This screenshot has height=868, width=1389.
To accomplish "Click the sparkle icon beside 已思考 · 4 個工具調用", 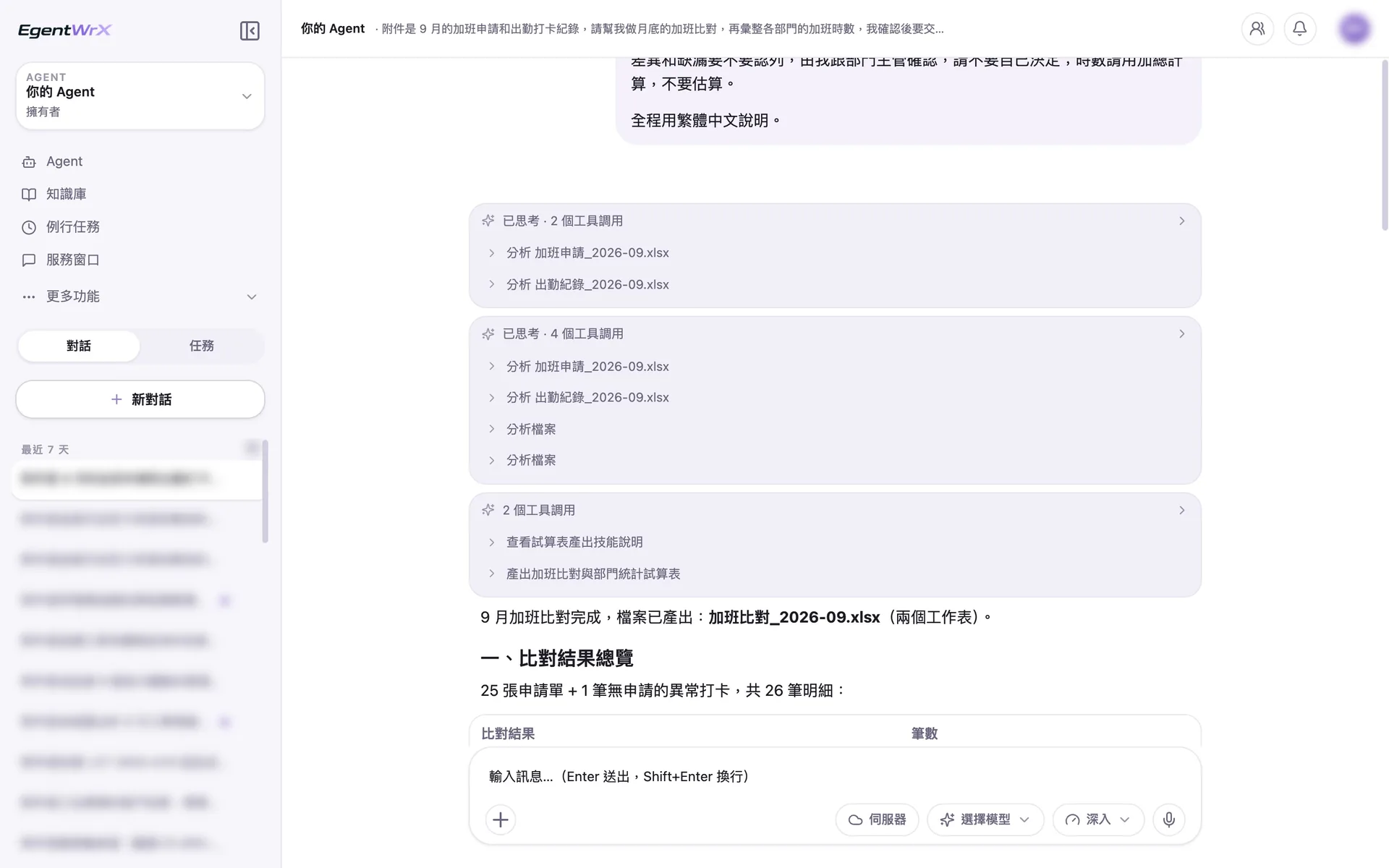I will 488,333.
